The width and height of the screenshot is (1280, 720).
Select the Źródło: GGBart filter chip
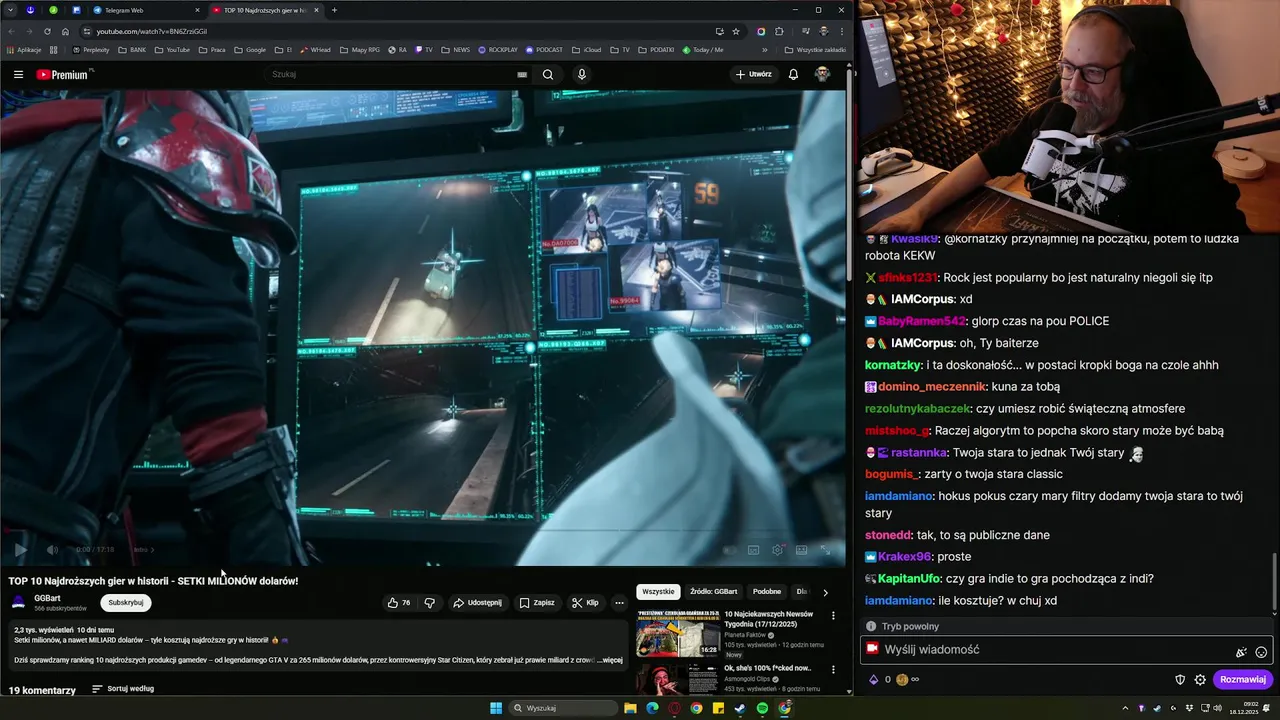point(714,592)
